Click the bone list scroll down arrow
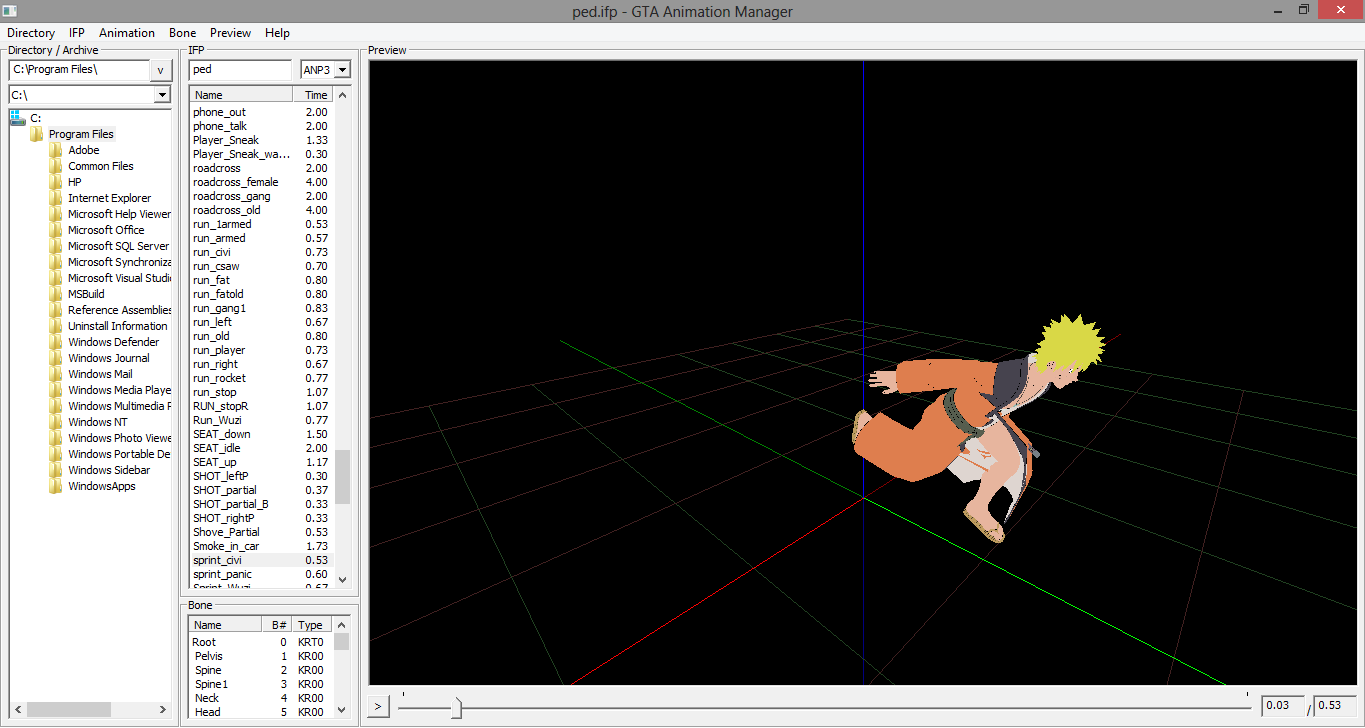 click(343, 710)
